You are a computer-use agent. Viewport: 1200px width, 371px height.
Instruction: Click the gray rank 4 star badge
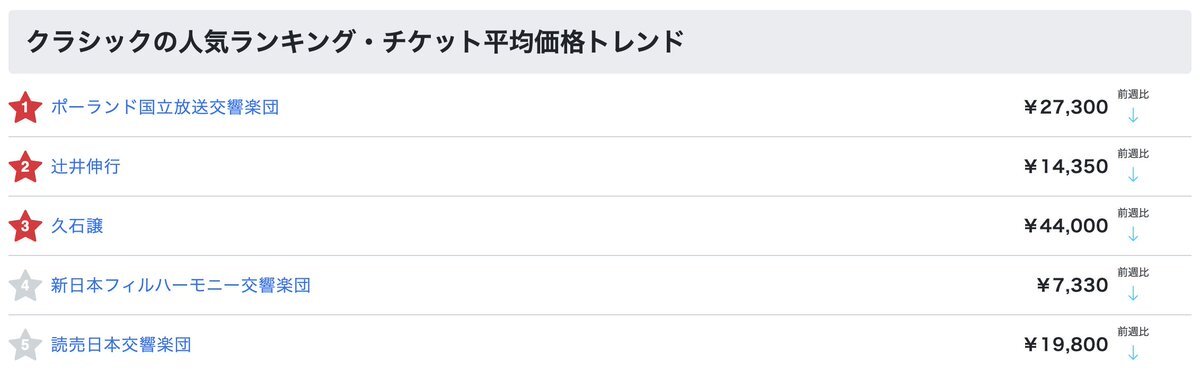(24, 286)
